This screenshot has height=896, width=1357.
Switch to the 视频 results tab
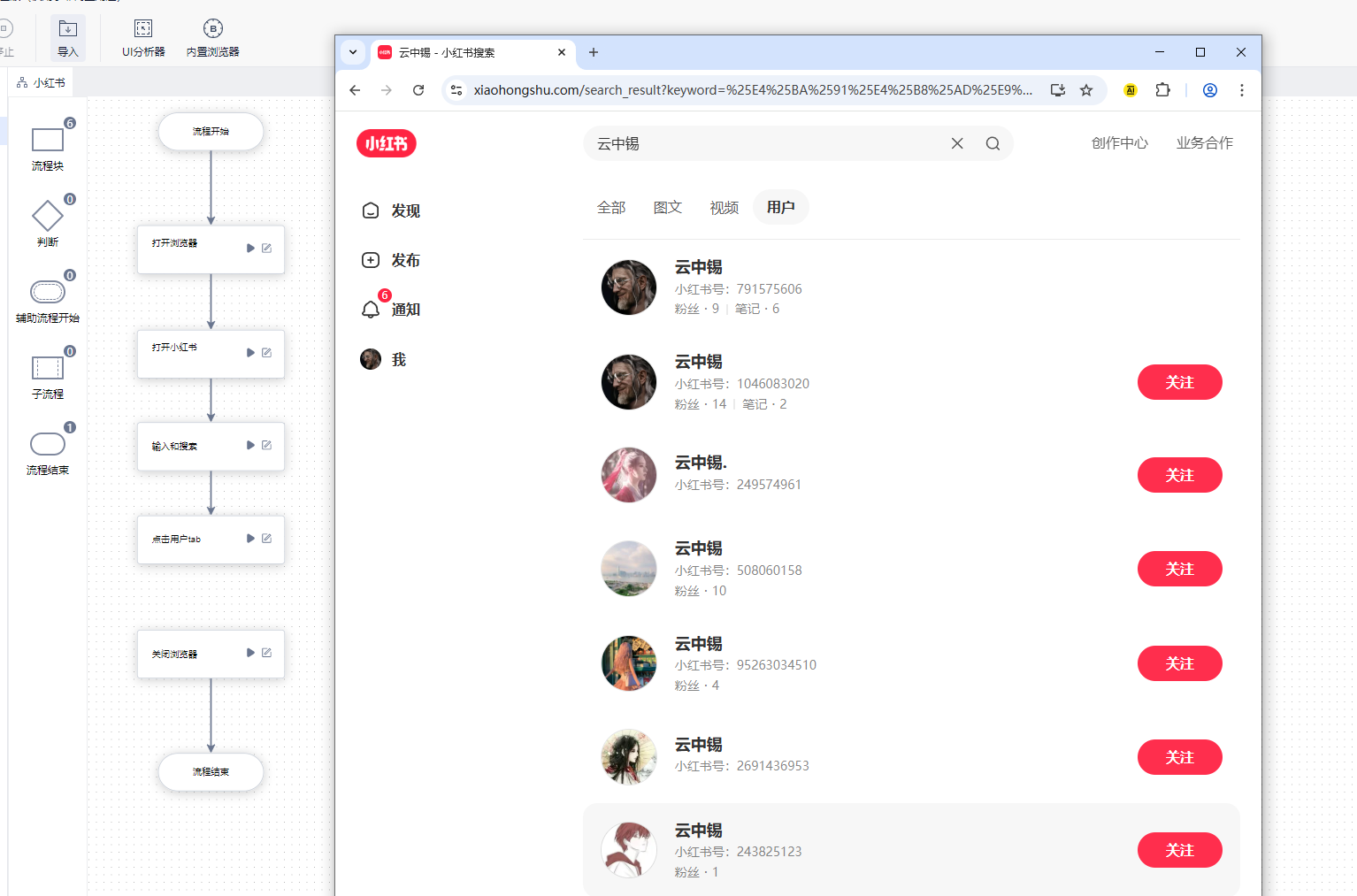[724, 208]
